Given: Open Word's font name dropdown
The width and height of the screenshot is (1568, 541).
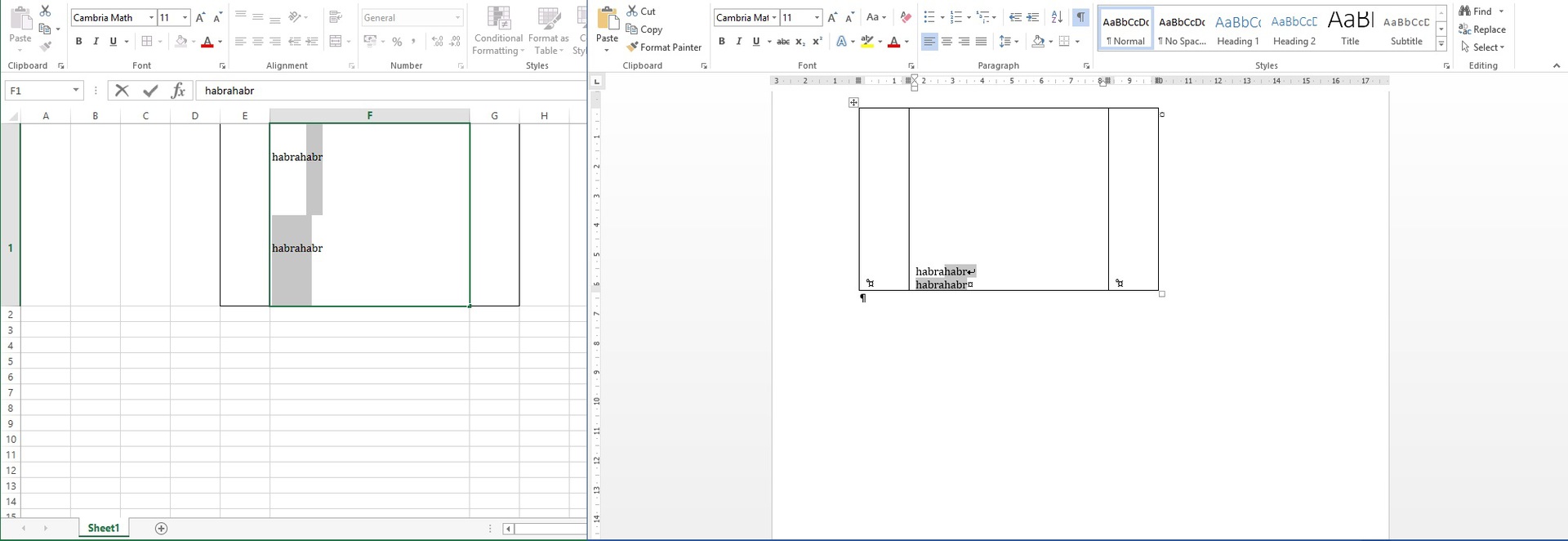Looking at the screenshot, I should [773, 17].
